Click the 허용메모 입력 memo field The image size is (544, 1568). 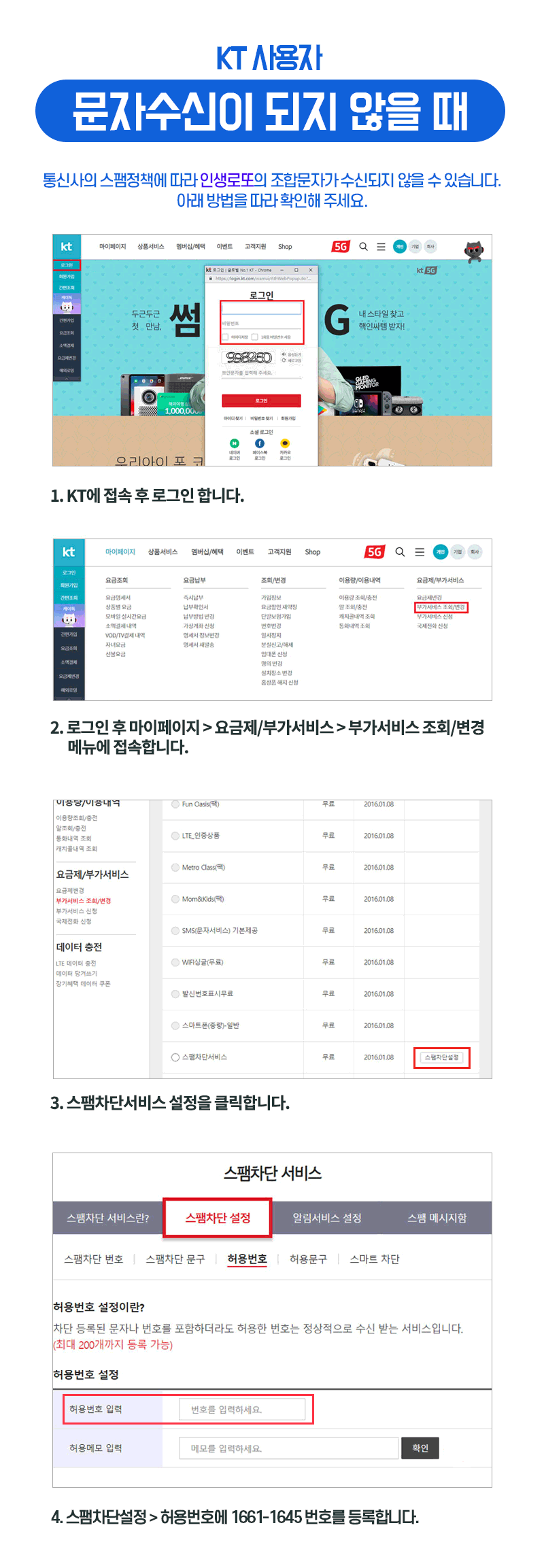point(289,1448)
